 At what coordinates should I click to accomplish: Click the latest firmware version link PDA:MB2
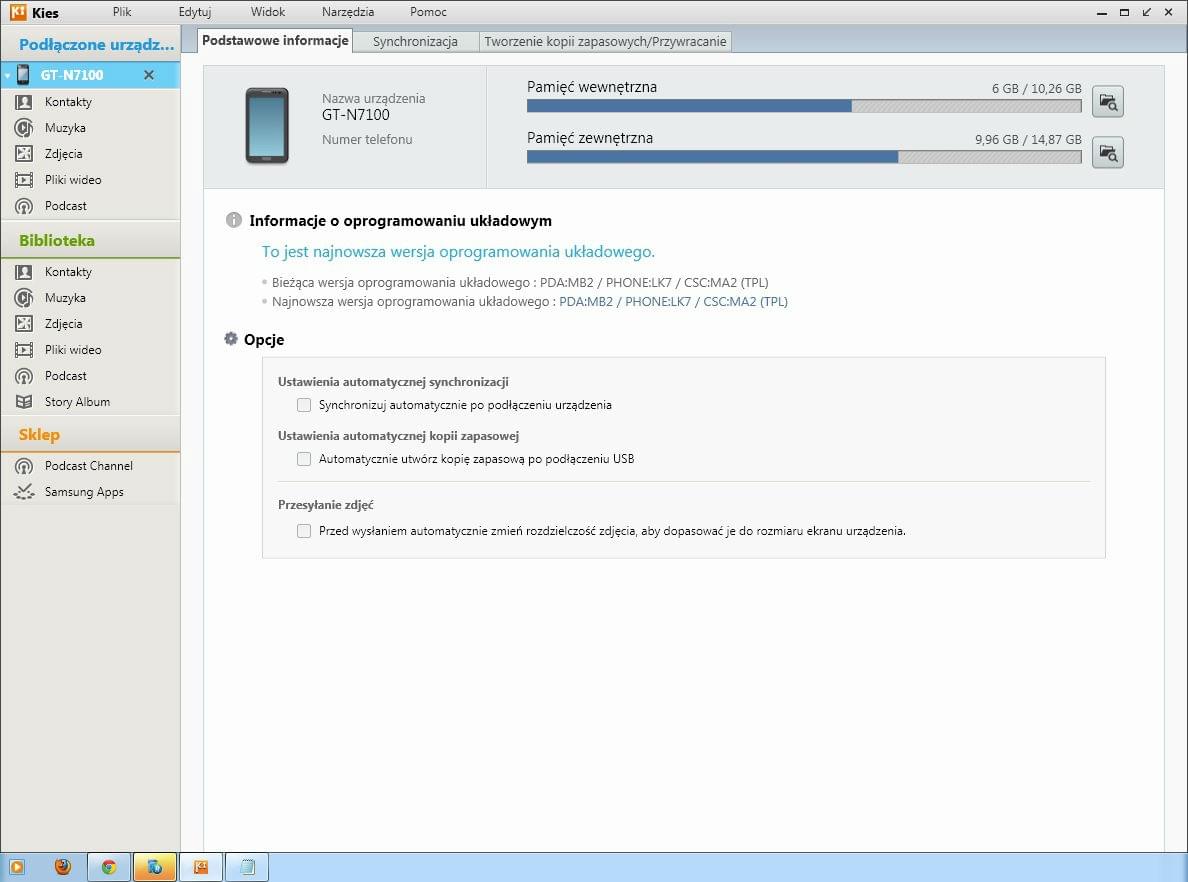(x=674, y=302)
